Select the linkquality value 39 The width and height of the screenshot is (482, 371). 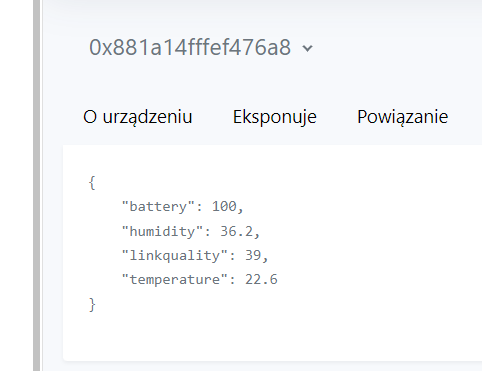253,255
